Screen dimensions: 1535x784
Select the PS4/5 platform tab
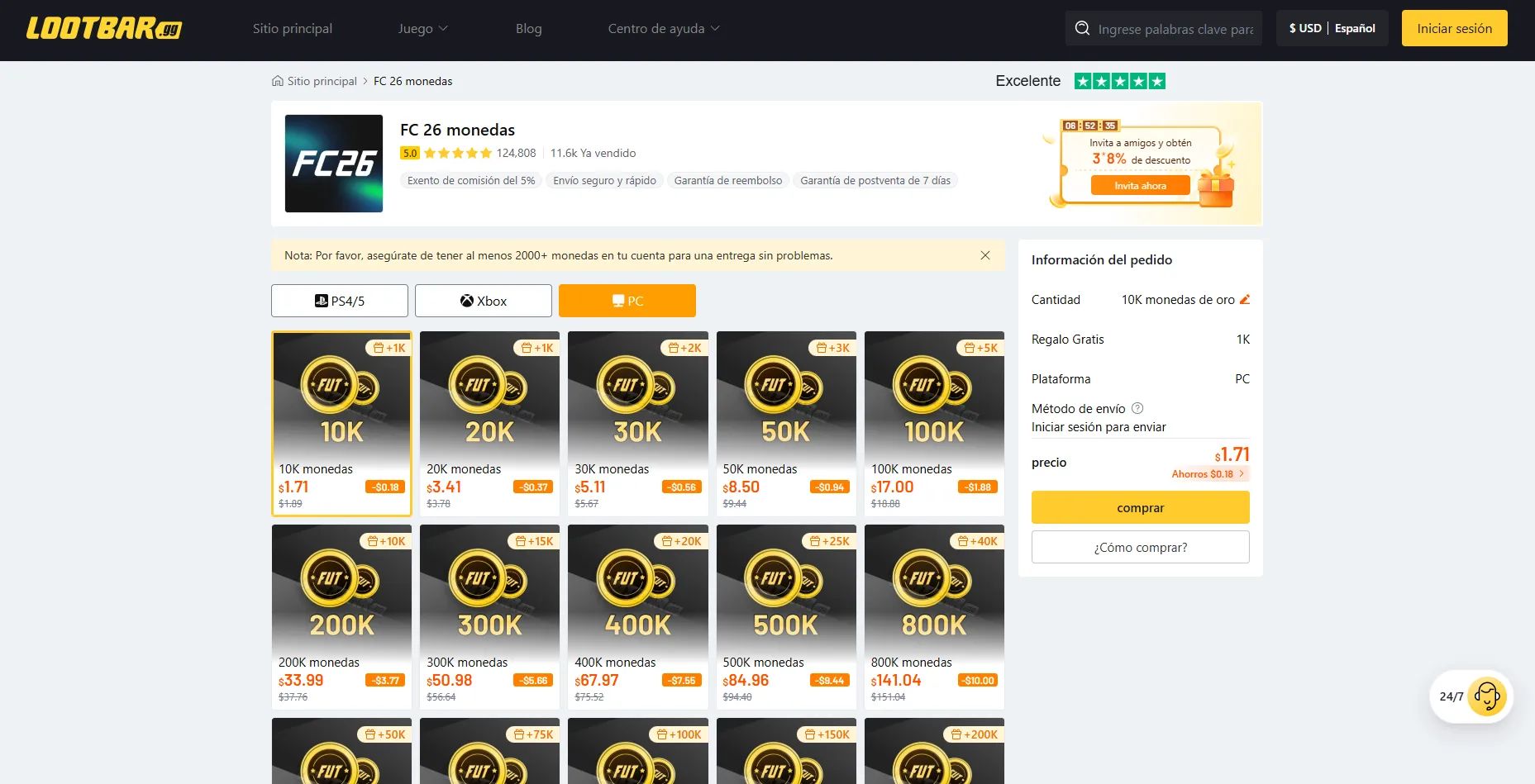[340, 301]
